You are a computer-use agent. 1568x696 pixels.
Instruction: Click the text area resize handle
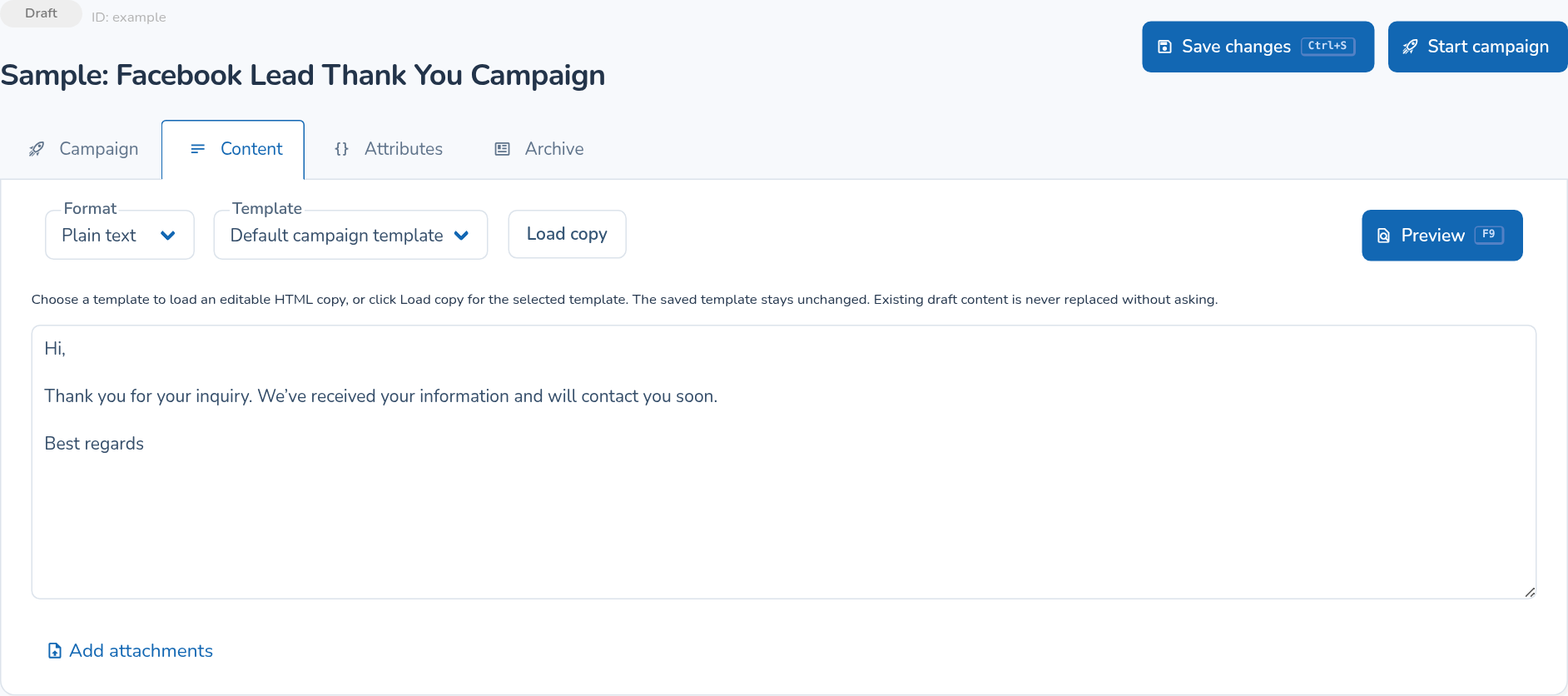[1530, 592]
